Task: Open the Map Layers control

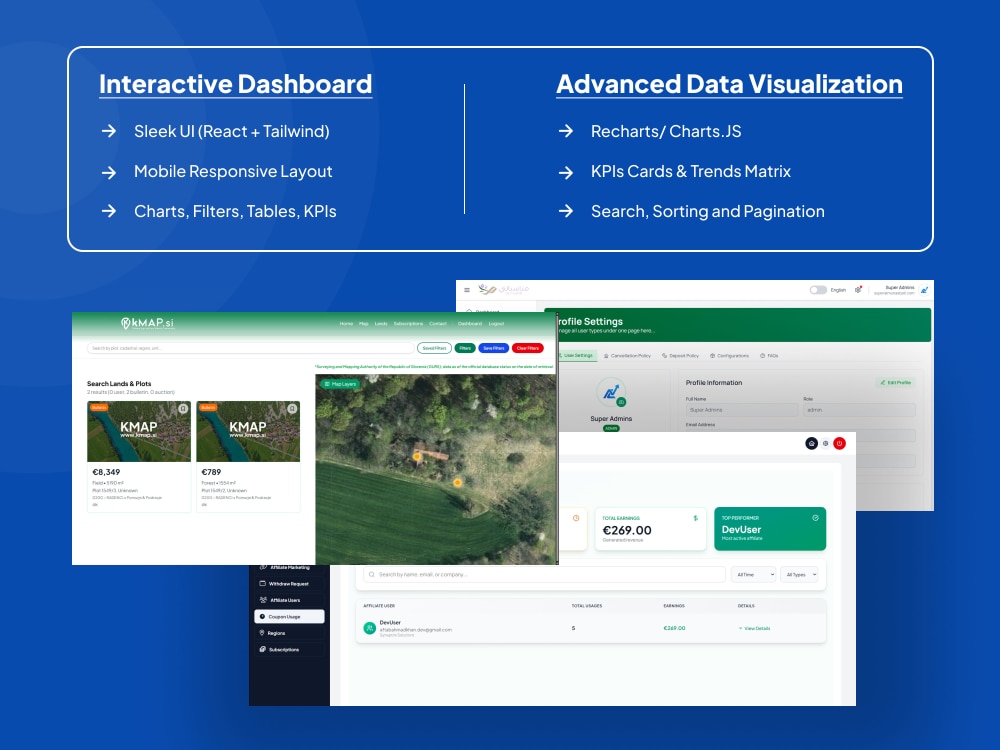Action: (x=340, y=384)
